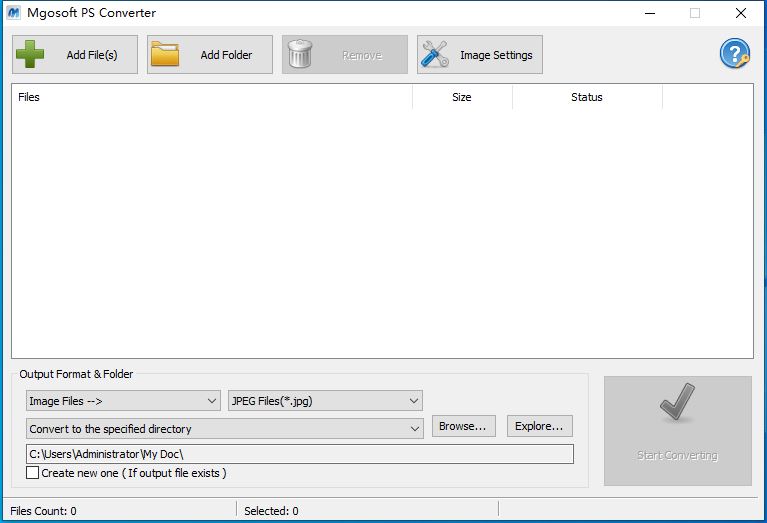Click the green plus Add File(s) icon
This screenshot has height=523, width=767.
click(x=30, y=54)
